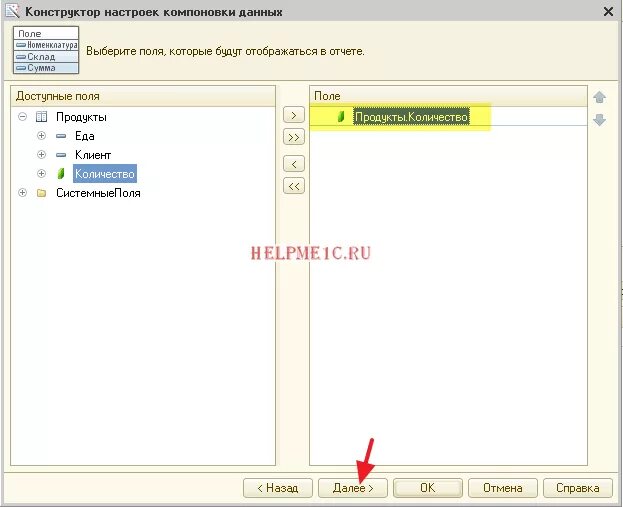Select the Еда field
Screen dimensions: 623x507
click(x=85, y=136)
